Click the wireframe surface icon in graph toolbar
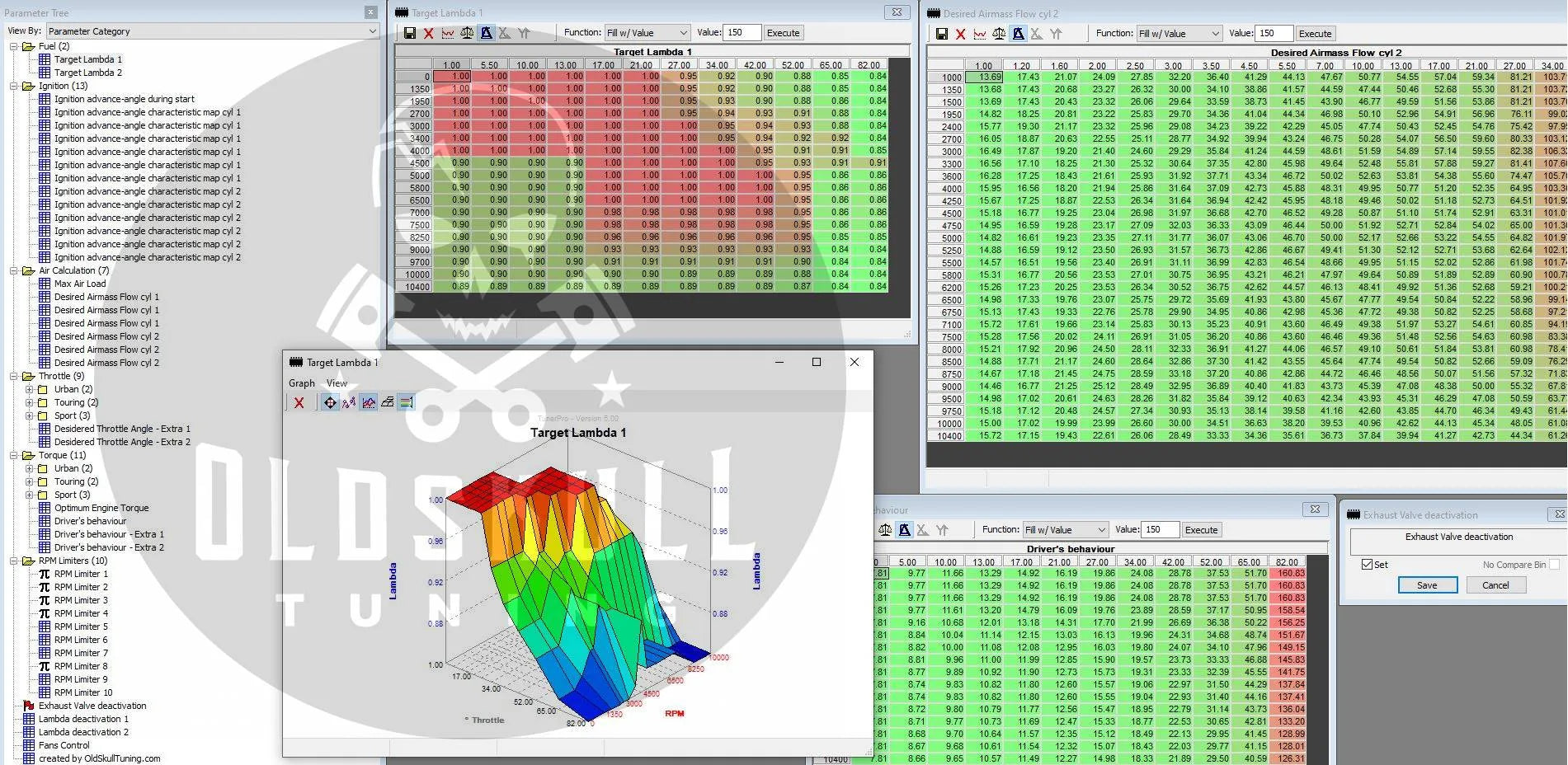The height and width of the screenshot is (765, 1568). click(x=388, y=402)
